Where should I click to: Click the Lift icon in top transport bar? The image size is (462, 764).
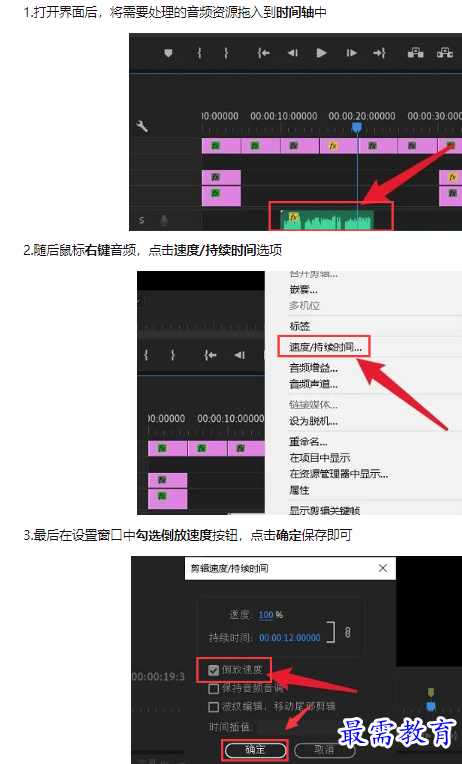point(415,53)
